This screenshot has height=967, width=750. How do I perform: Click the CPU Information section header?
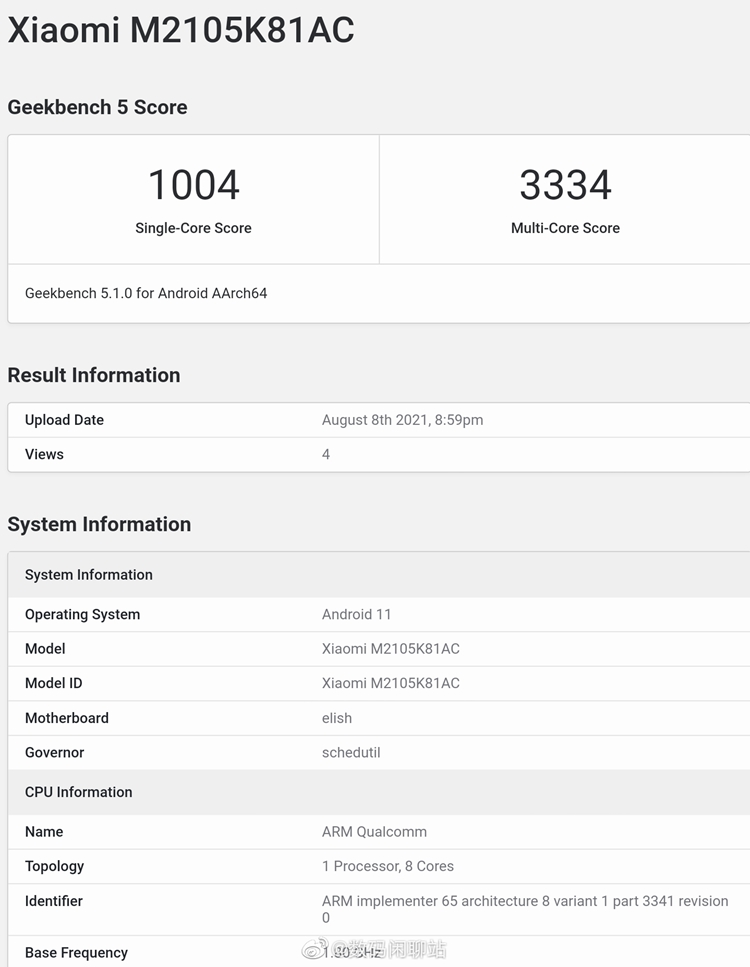(379, 792)
